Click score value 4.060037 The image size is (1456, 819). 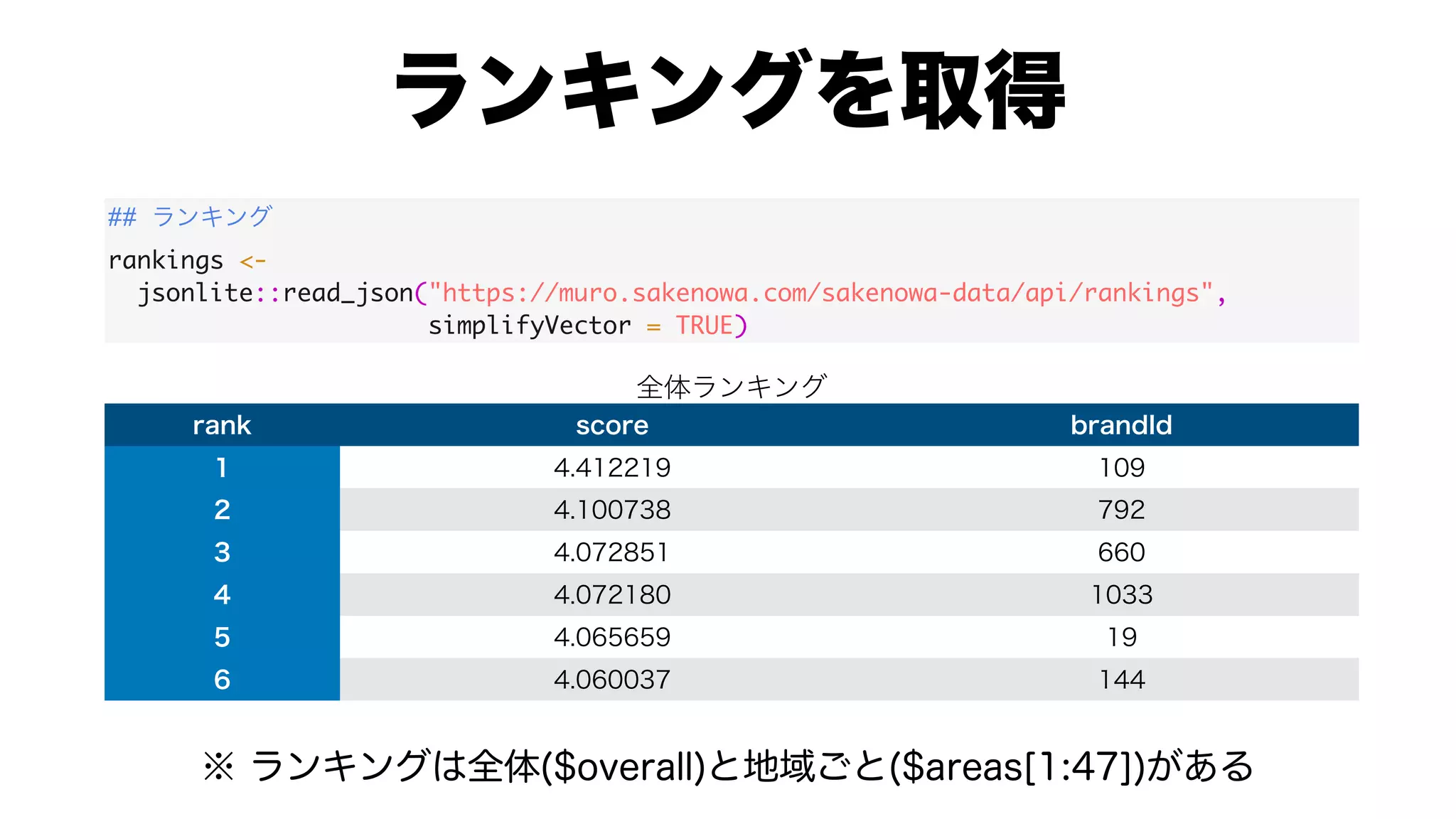612,680
